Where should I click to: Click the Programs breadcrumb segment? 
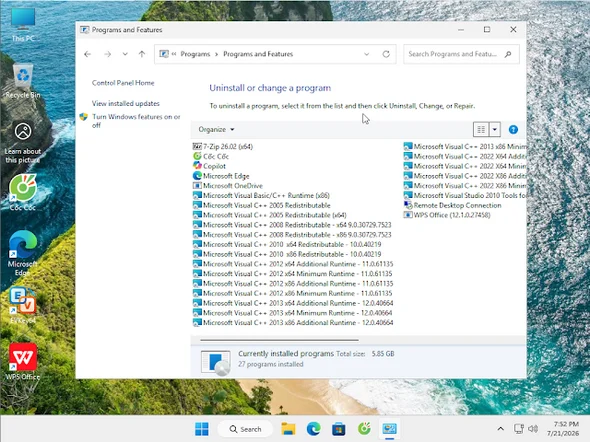click(195, 54)
